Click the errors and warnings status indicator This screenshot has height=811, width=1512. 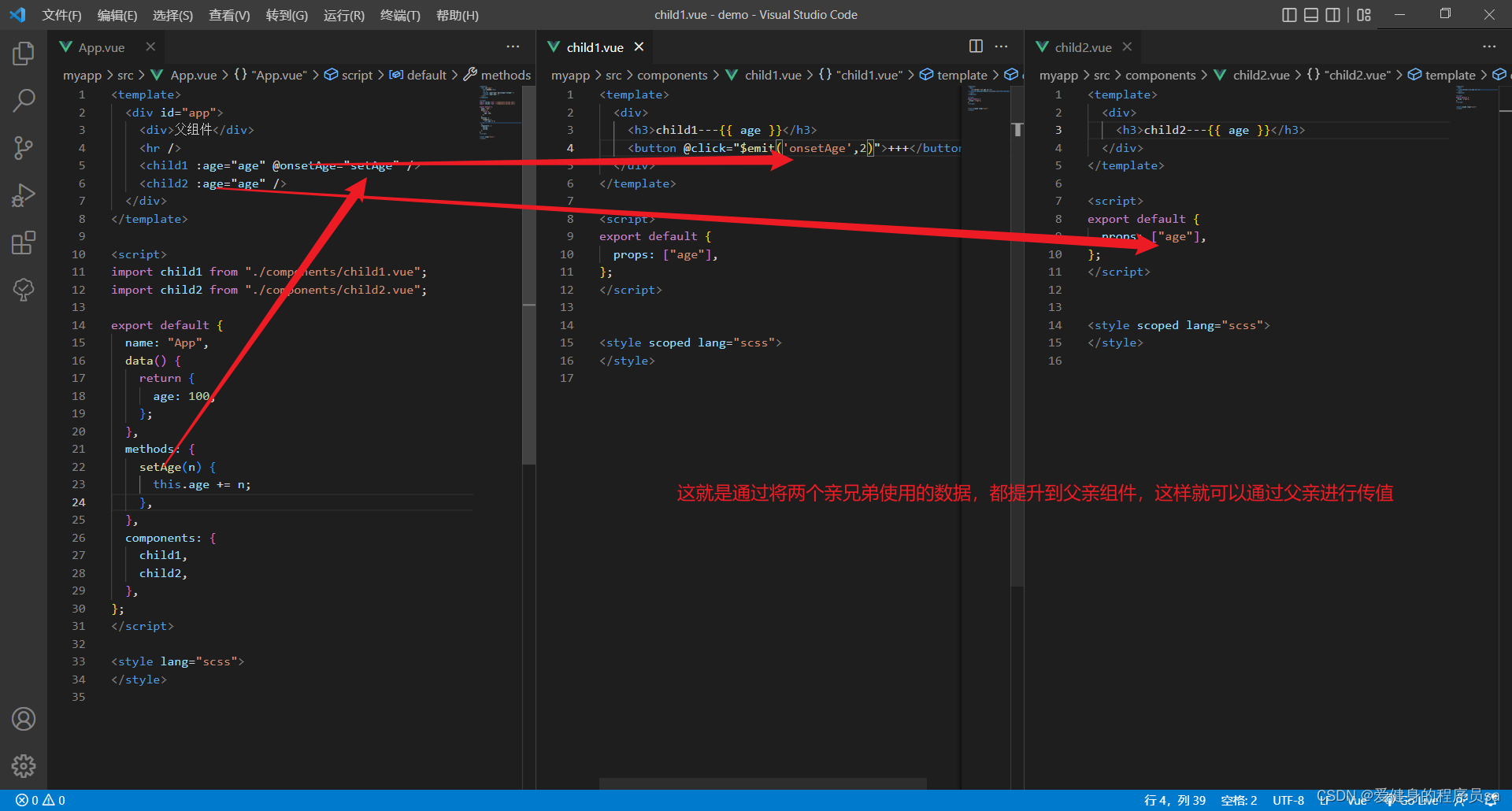(x=40, y=800)
